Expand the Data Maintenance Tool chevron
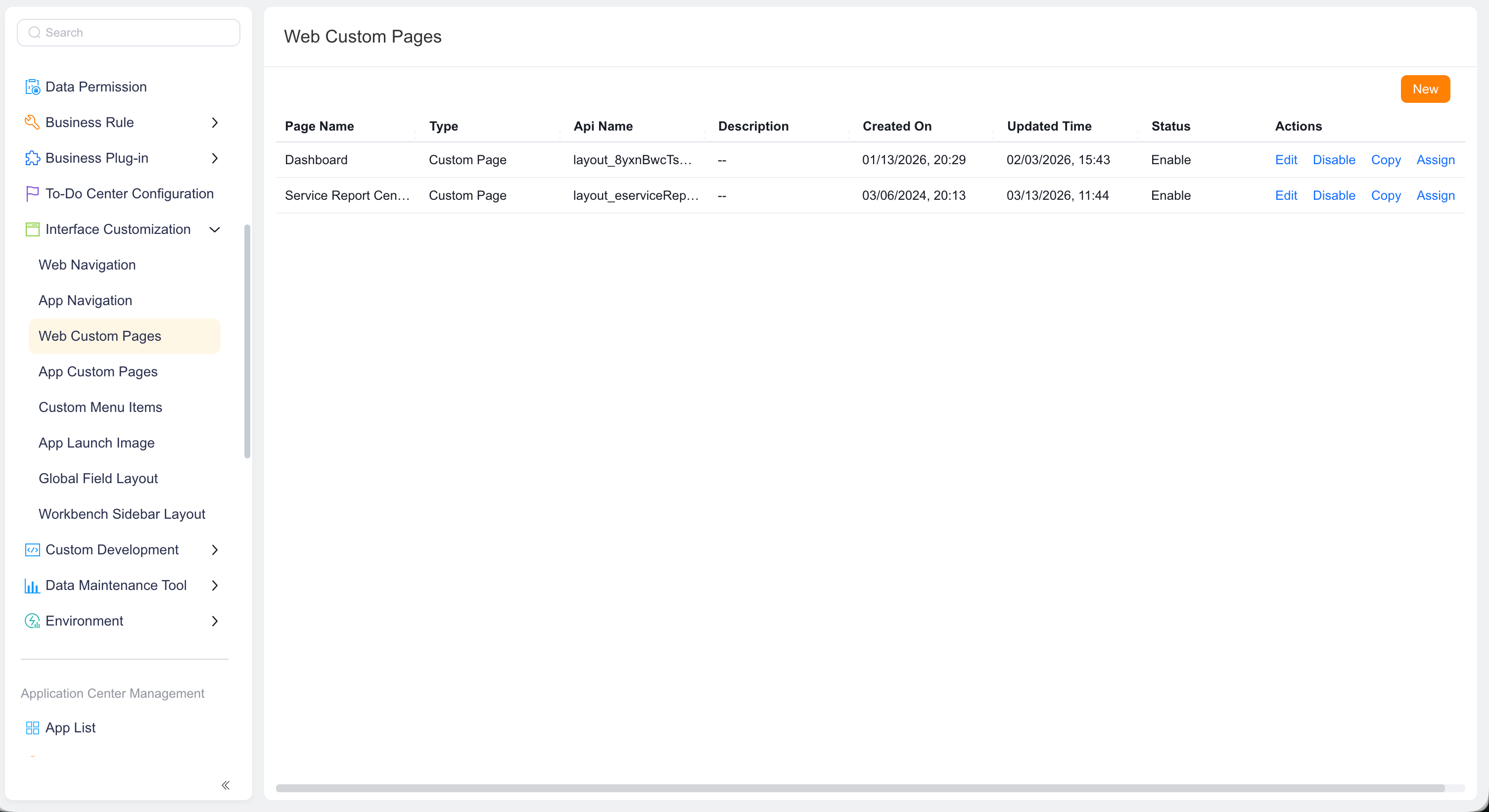Screen dimensions: 1489x812 click(x=215, y=586)
